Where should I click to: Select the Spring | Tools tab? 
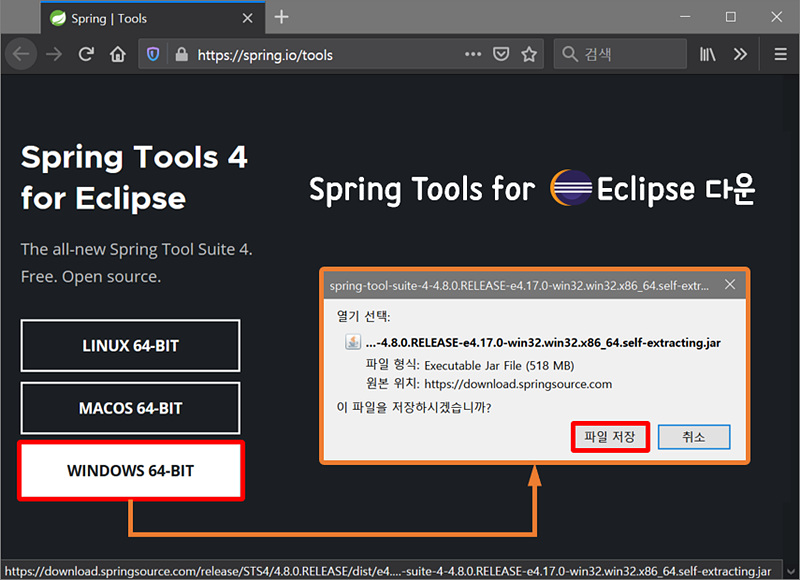(153, 18)
